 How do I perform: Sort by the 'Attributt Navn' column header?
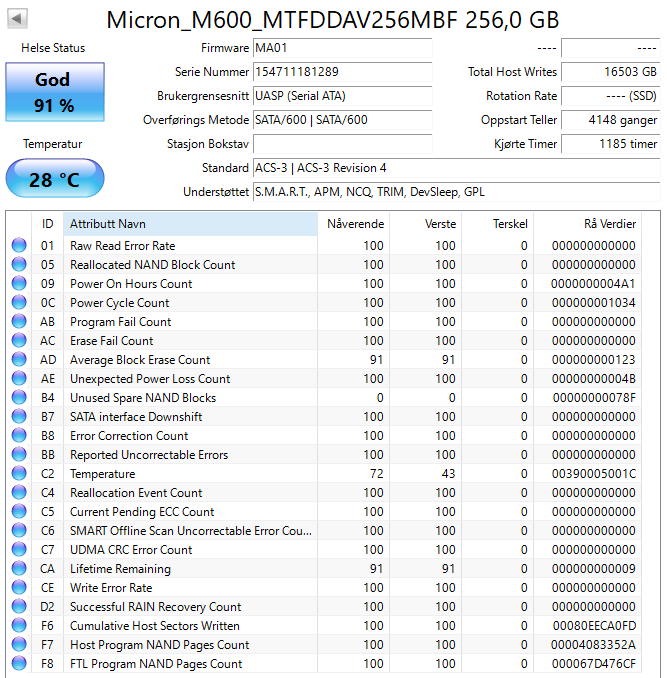click(x=190, y=223)
